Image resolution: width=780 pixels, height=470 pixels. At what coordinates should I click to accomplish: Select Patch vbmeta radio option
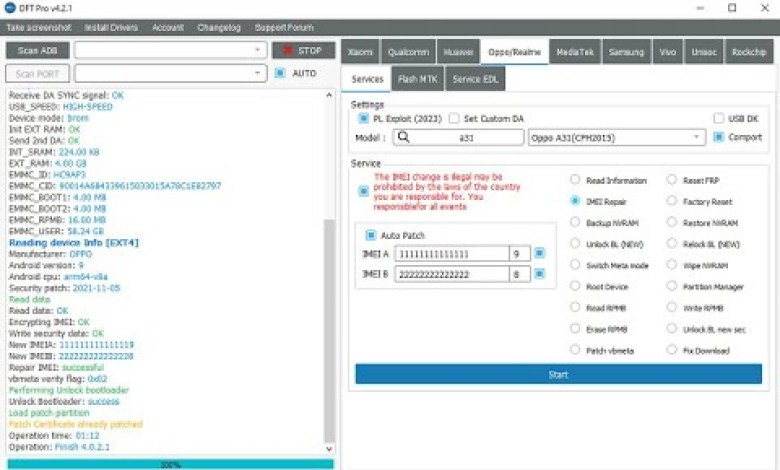(x=575, y=350)
